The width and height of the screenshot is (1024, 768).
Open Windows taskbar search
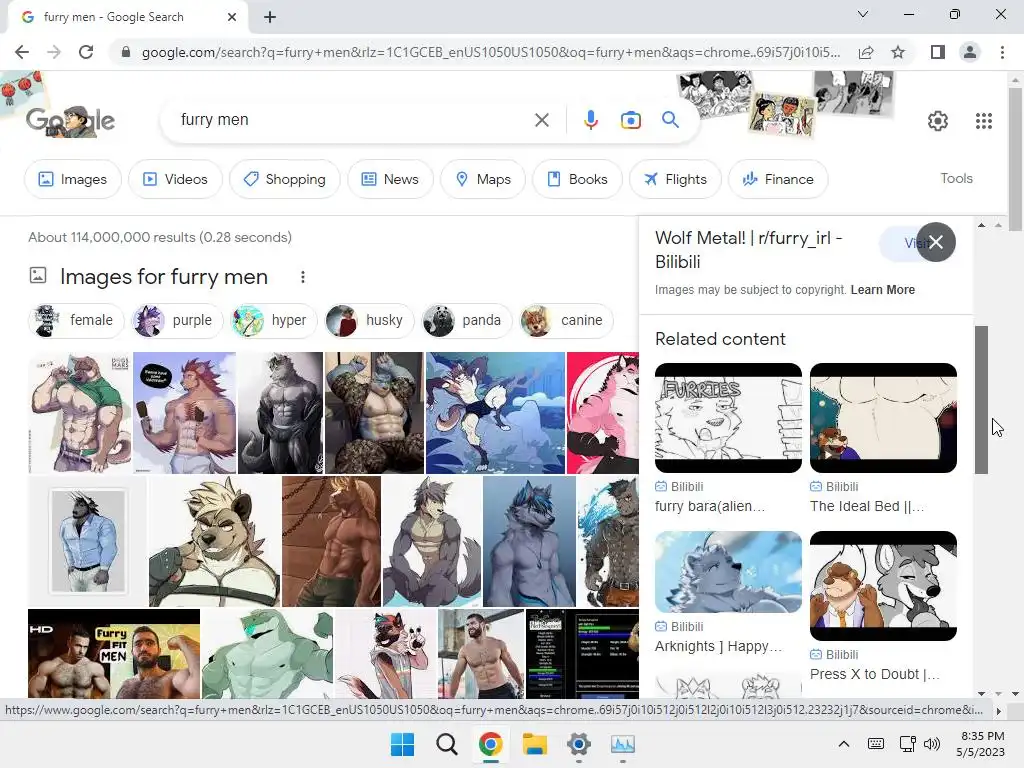447,744
